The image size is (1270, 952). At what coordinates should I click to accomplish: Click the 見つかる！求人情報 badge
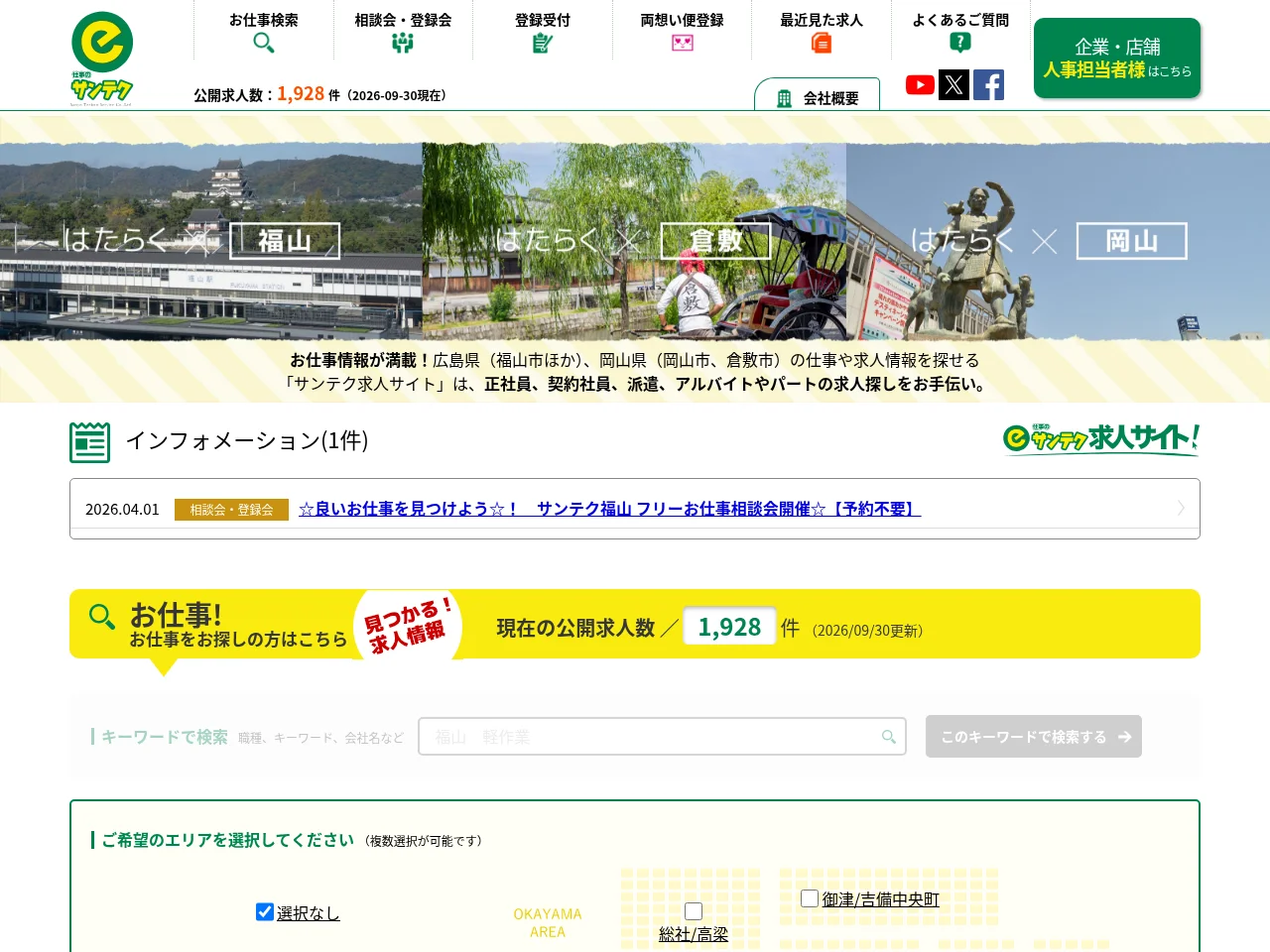[x=408, y=625]
